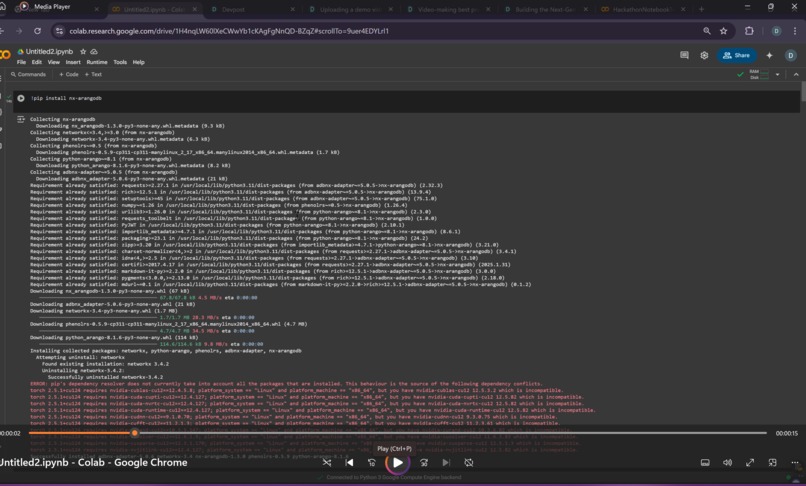Open a new Chrome tab
The image size is (806, 486).
(x=701, y=9)
